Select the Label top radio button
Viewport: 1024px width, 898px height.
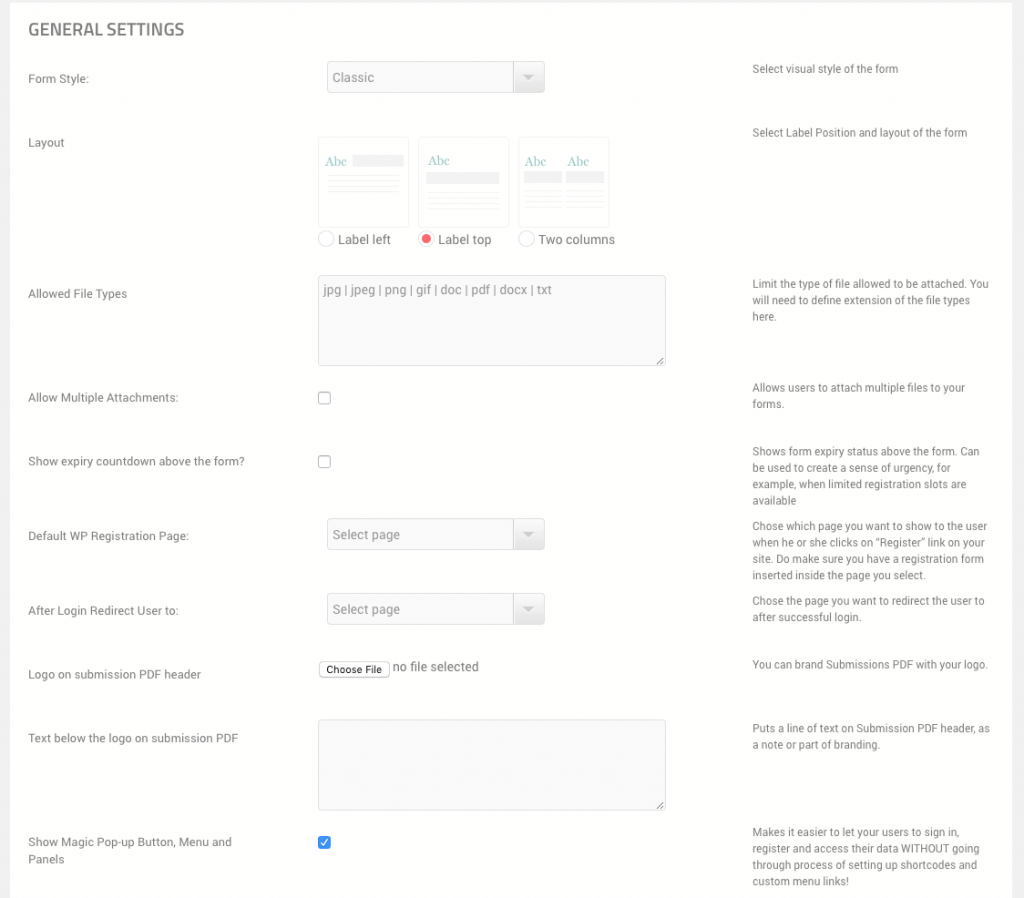[426, 239]
